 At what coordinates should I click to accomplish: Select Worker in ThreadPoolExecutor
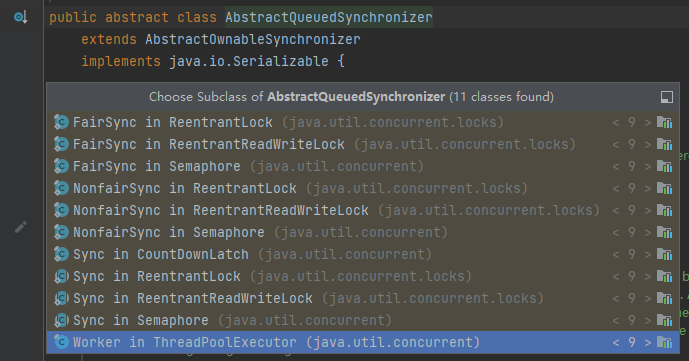pyautogui.click(x=363, y=342)
